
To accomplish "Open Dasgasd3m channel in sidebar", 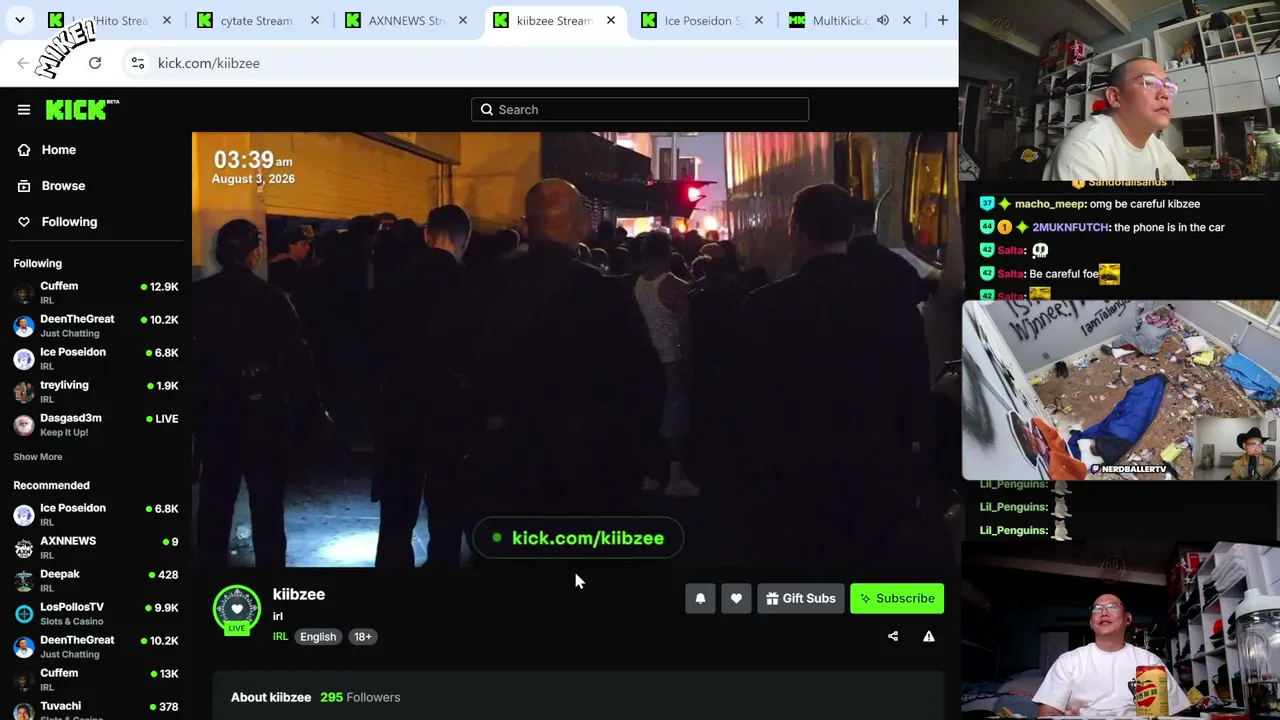I will click(x=96, y=425).
